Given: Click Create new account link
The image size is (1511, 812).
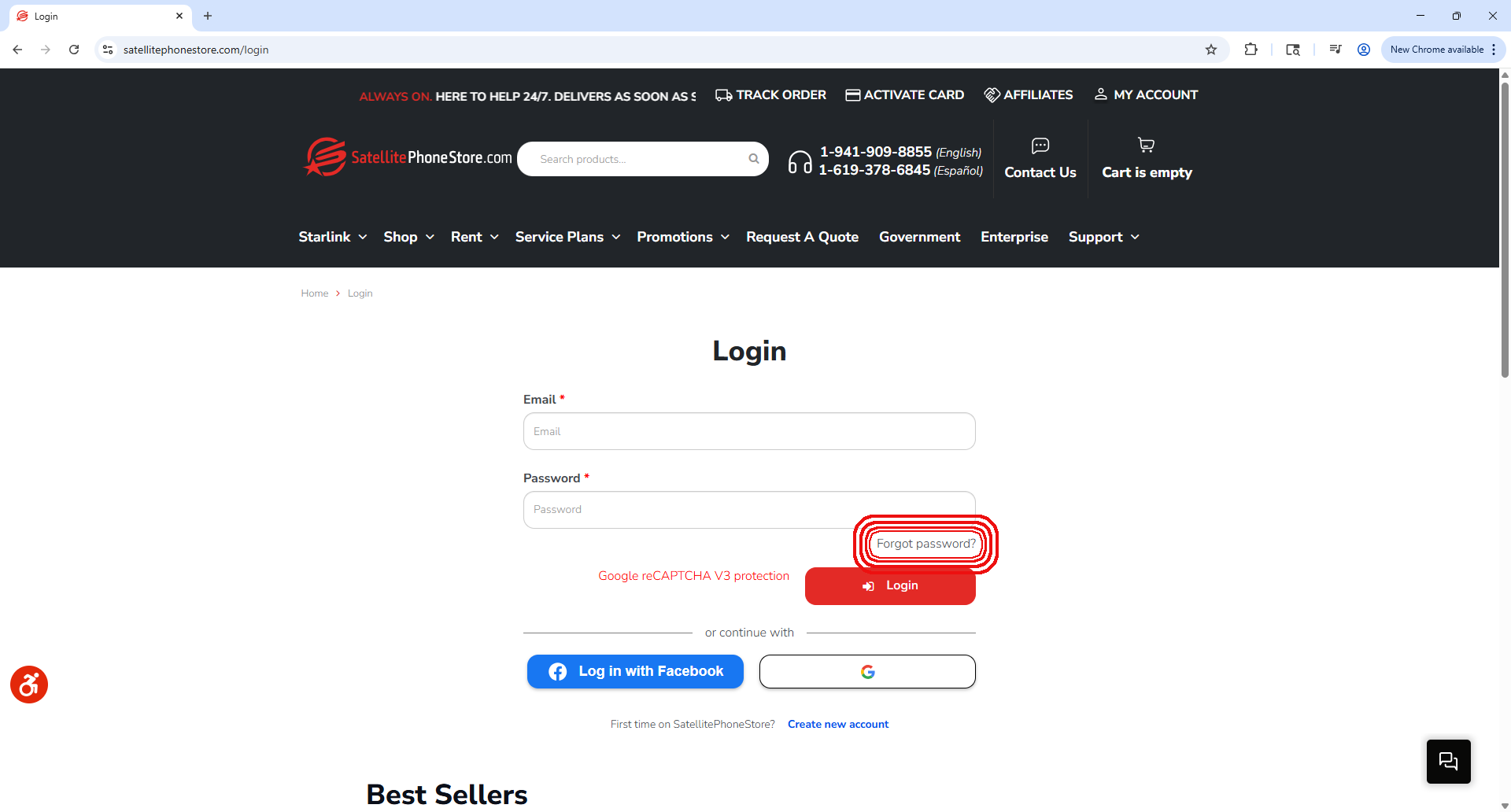Looking at the screenshot, I should point(838,724).
